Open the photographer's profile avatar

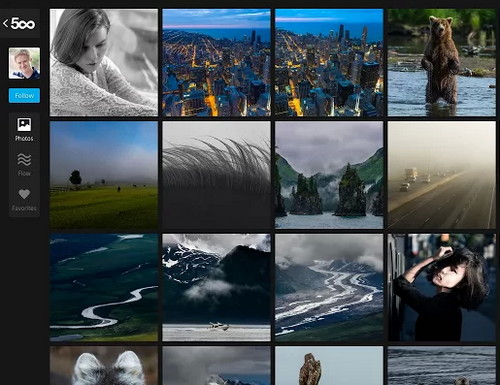pyautogui.click(x=24, y=63)
